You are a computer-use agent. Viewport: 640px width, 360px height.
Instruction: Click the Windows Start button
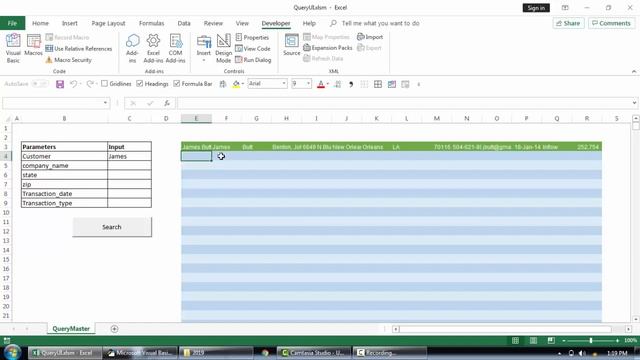pos(12,352)
